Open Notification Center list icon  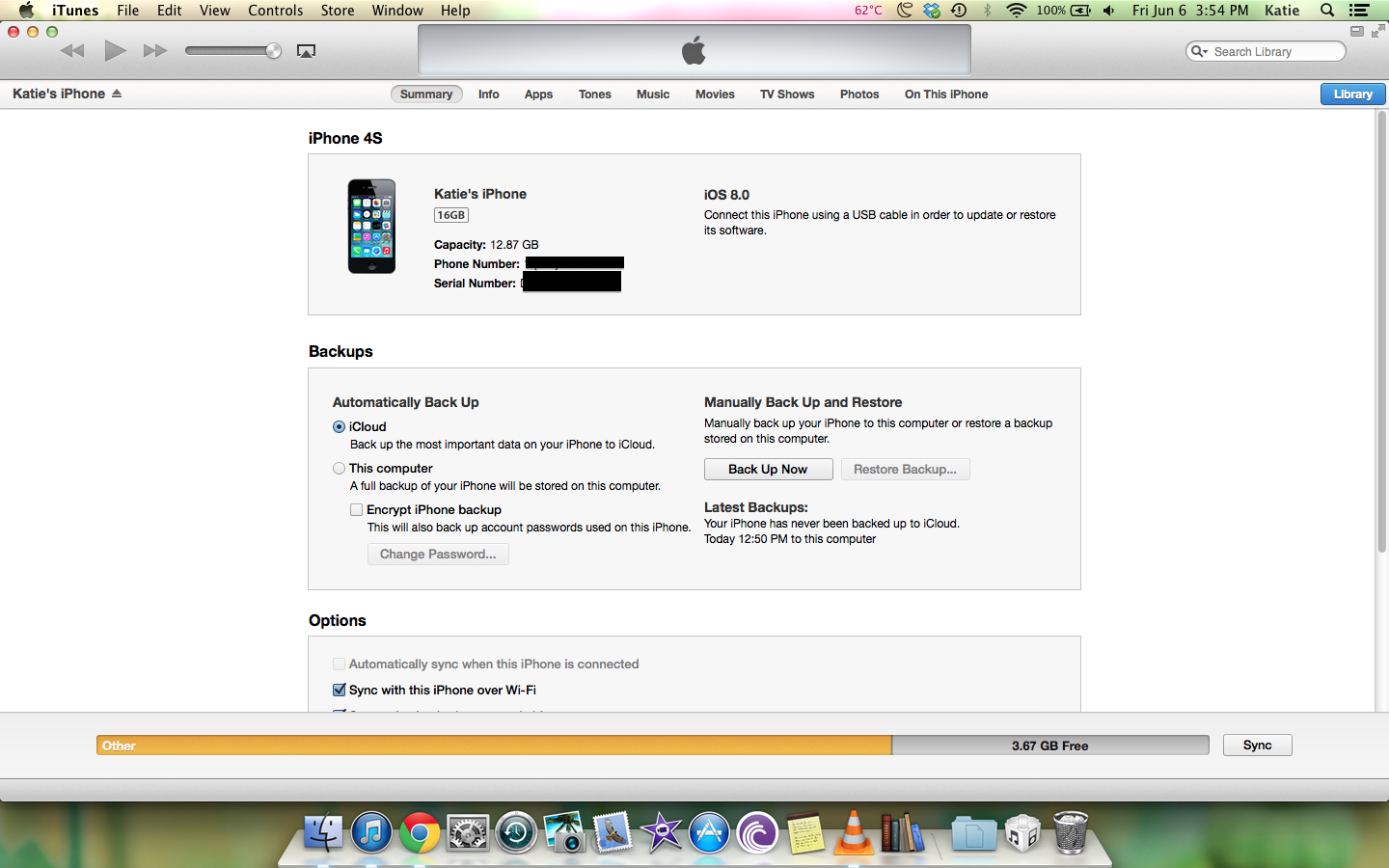click(1359, 11)
